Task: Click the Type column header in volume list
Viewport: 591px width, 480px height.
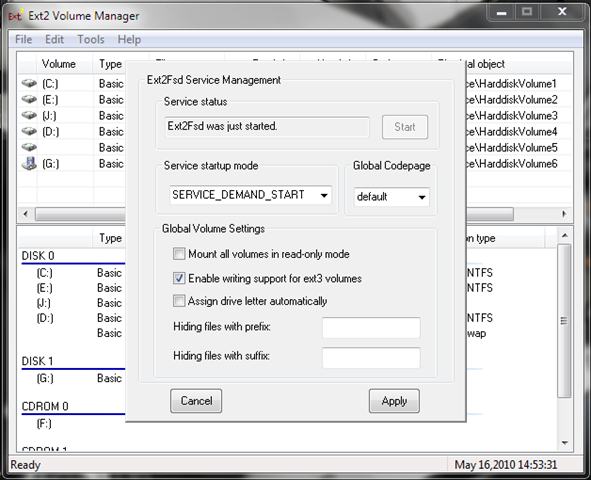Action: pyautogui.click(x=110, y=64)
